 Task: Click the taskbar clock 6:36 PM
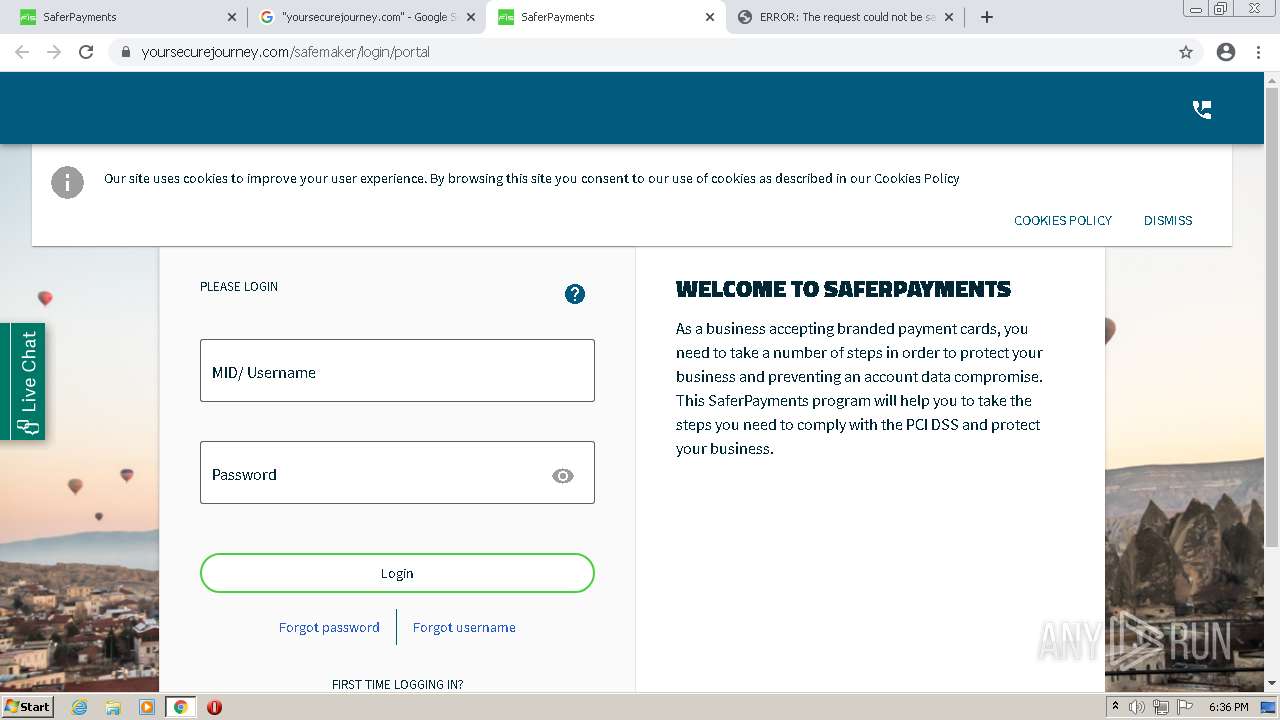[1228, 707]
